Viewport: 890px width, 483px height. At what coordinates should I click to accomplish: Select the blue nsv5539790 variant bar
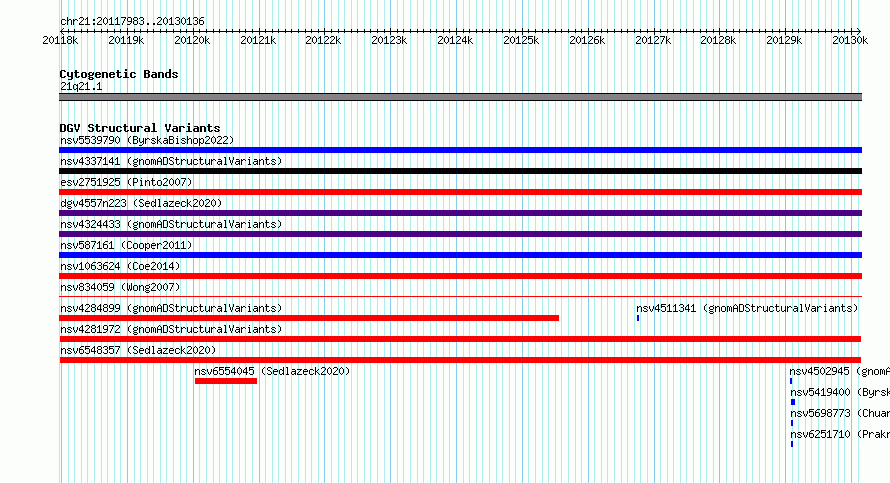460,150
